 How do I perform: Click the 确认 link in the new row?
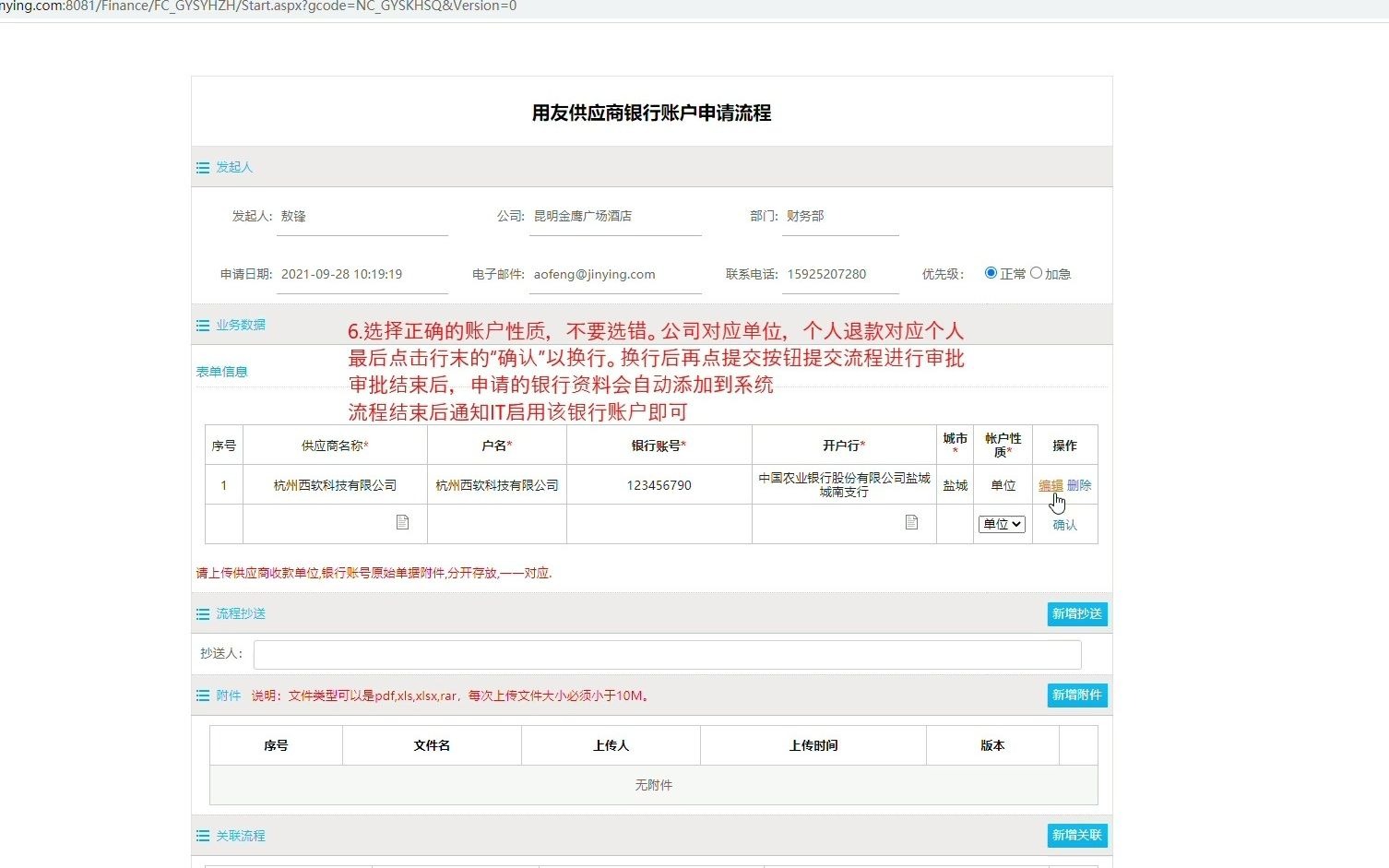[1064, 525]
